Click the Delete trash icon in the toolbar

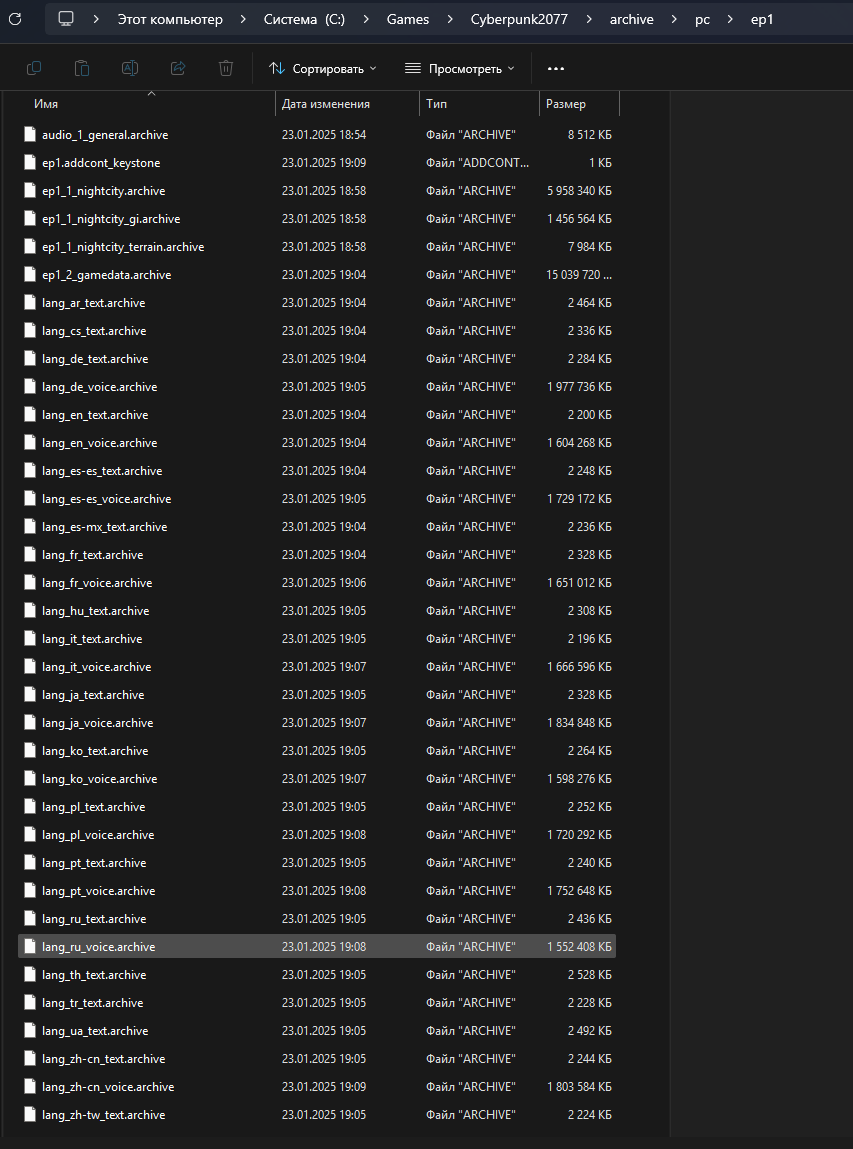226,68
